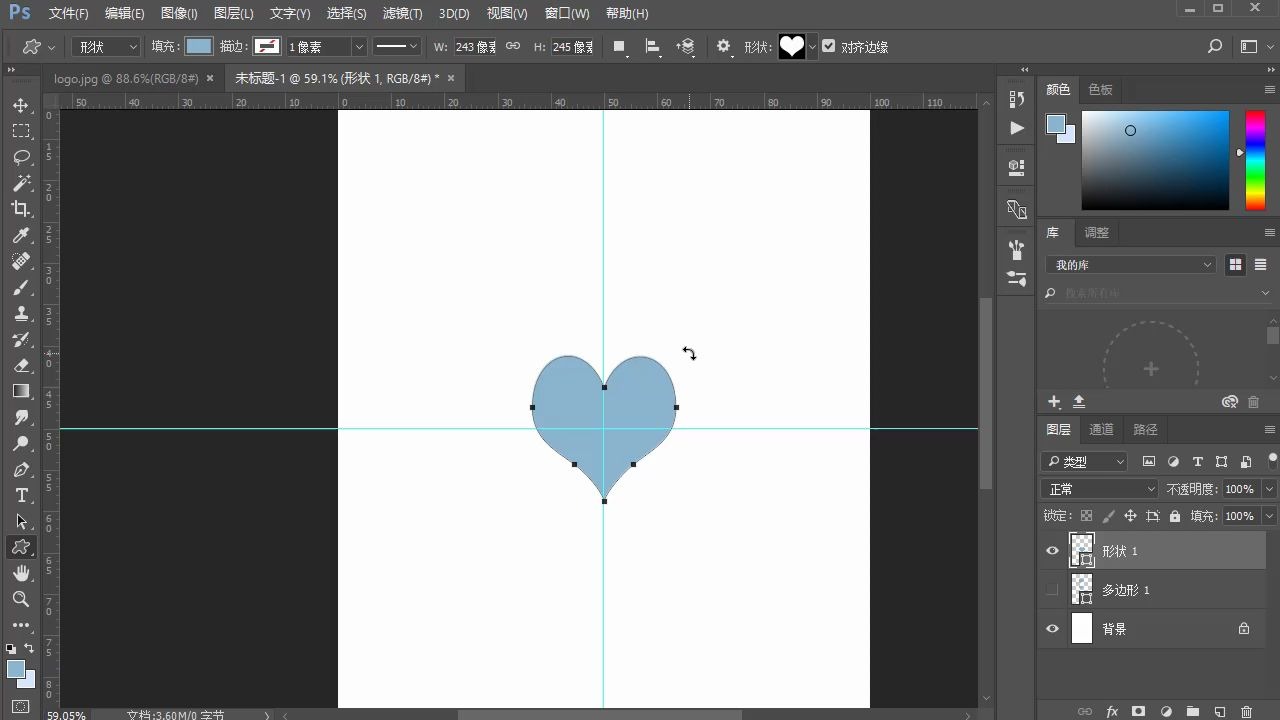The width and height of the screenshot is (1280, 720).
Task: Link width and height values
Action: click(x=513, y=47)
